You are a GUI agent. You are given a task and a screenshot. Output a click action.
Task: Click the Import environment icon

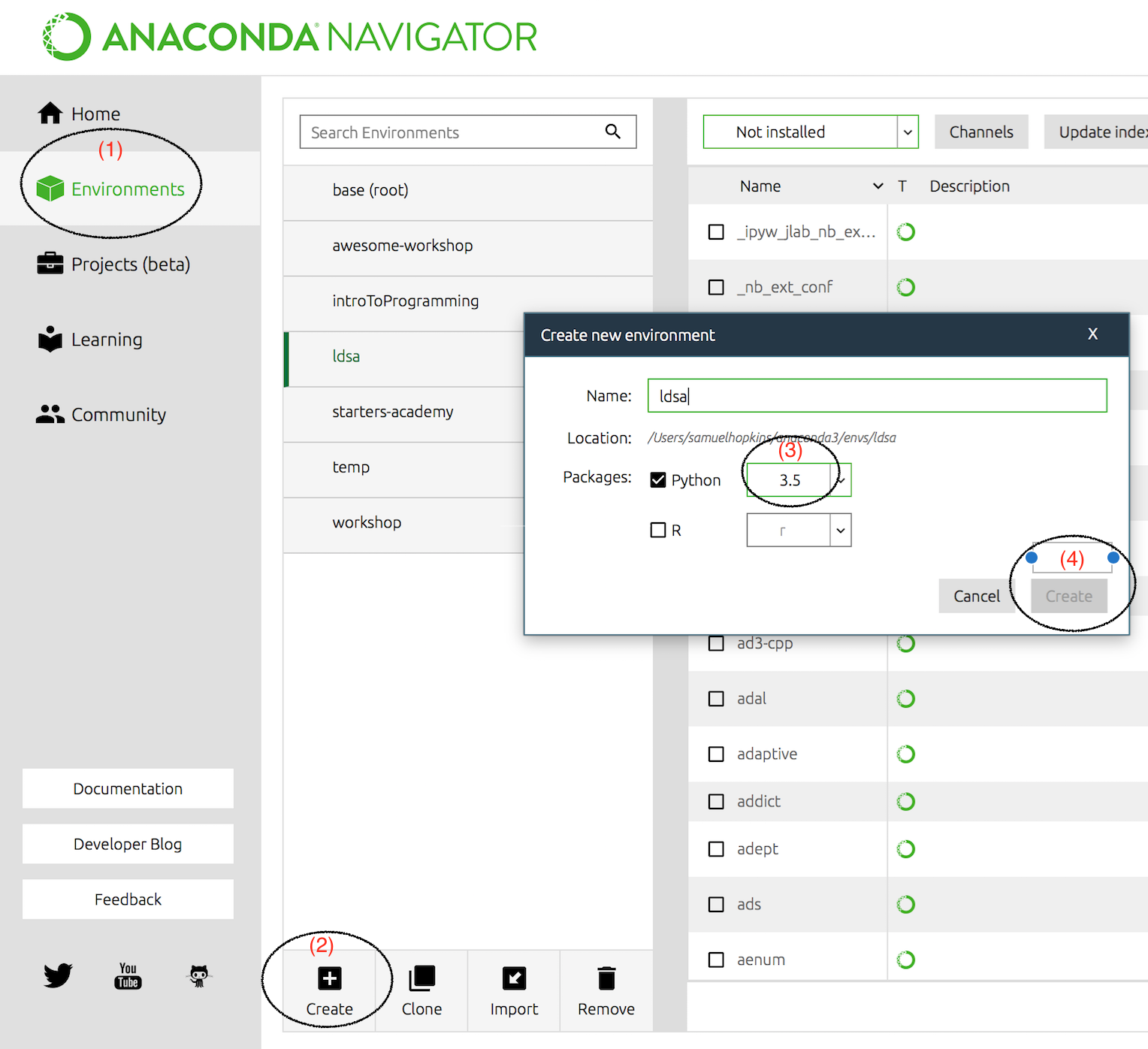(515, 978)
